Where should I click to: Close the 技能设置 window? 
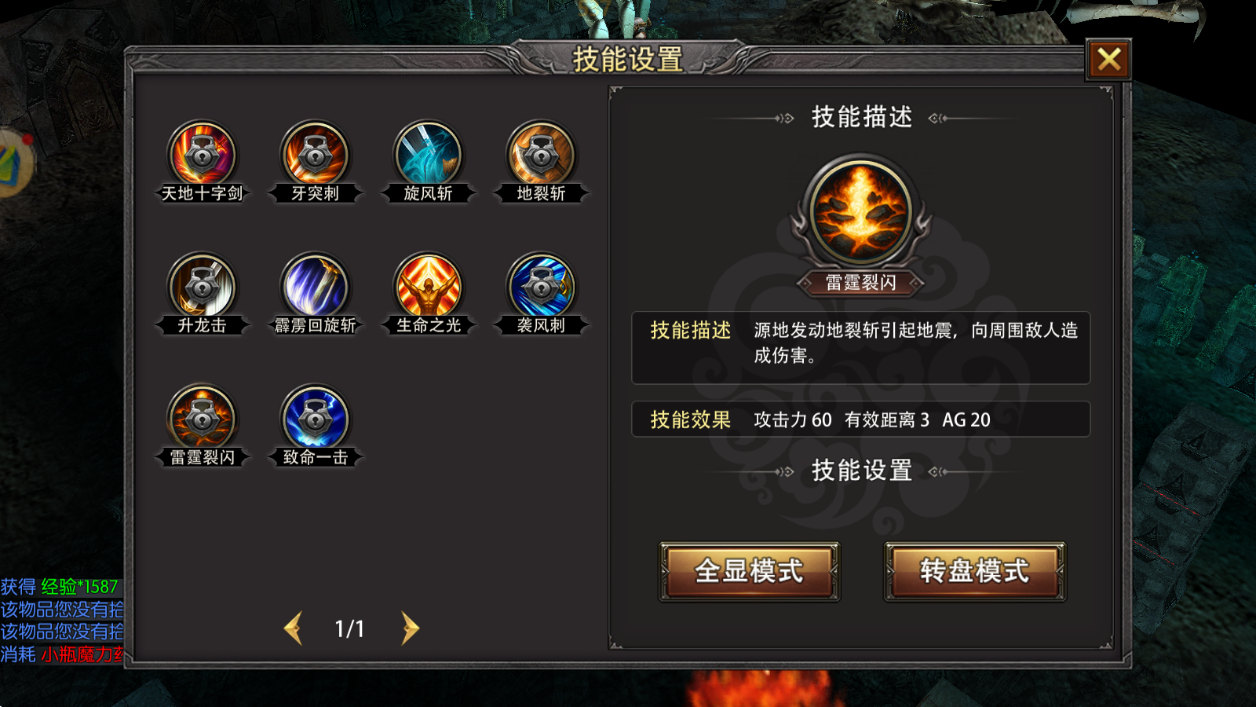[1108, 60]
